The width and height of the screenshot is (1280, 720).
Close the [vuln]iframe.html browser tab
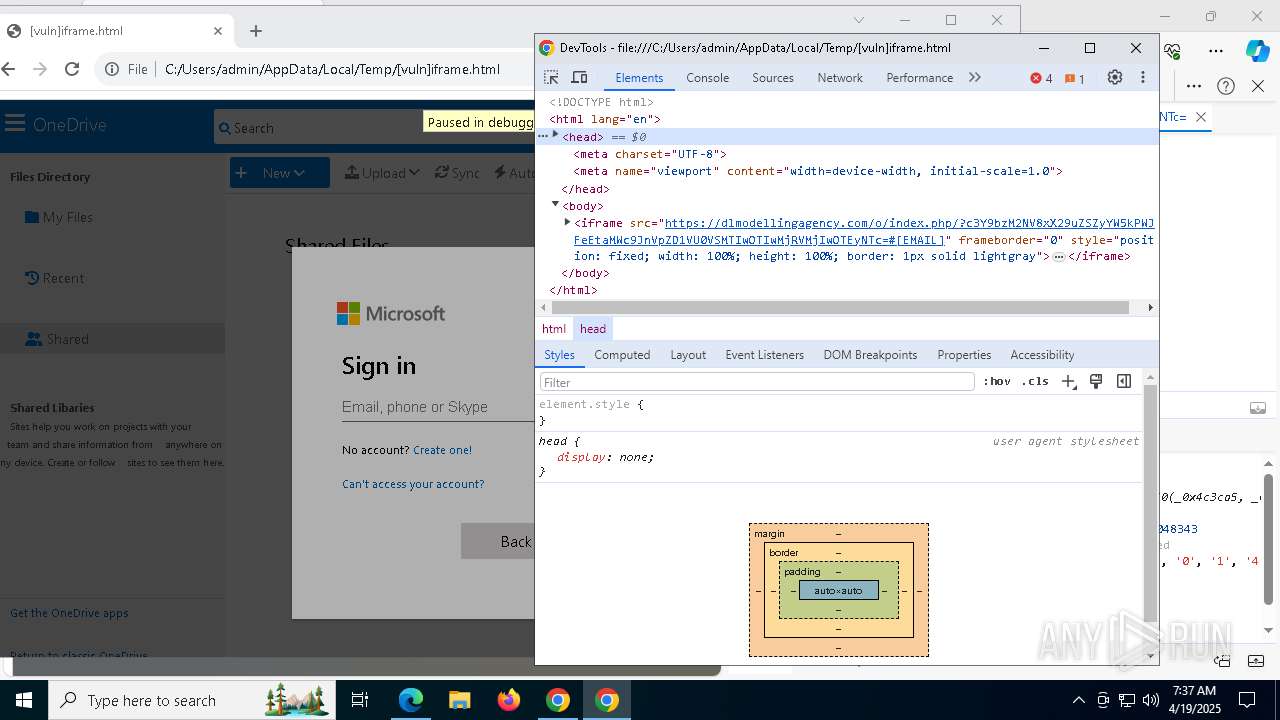tap(218, 31)
